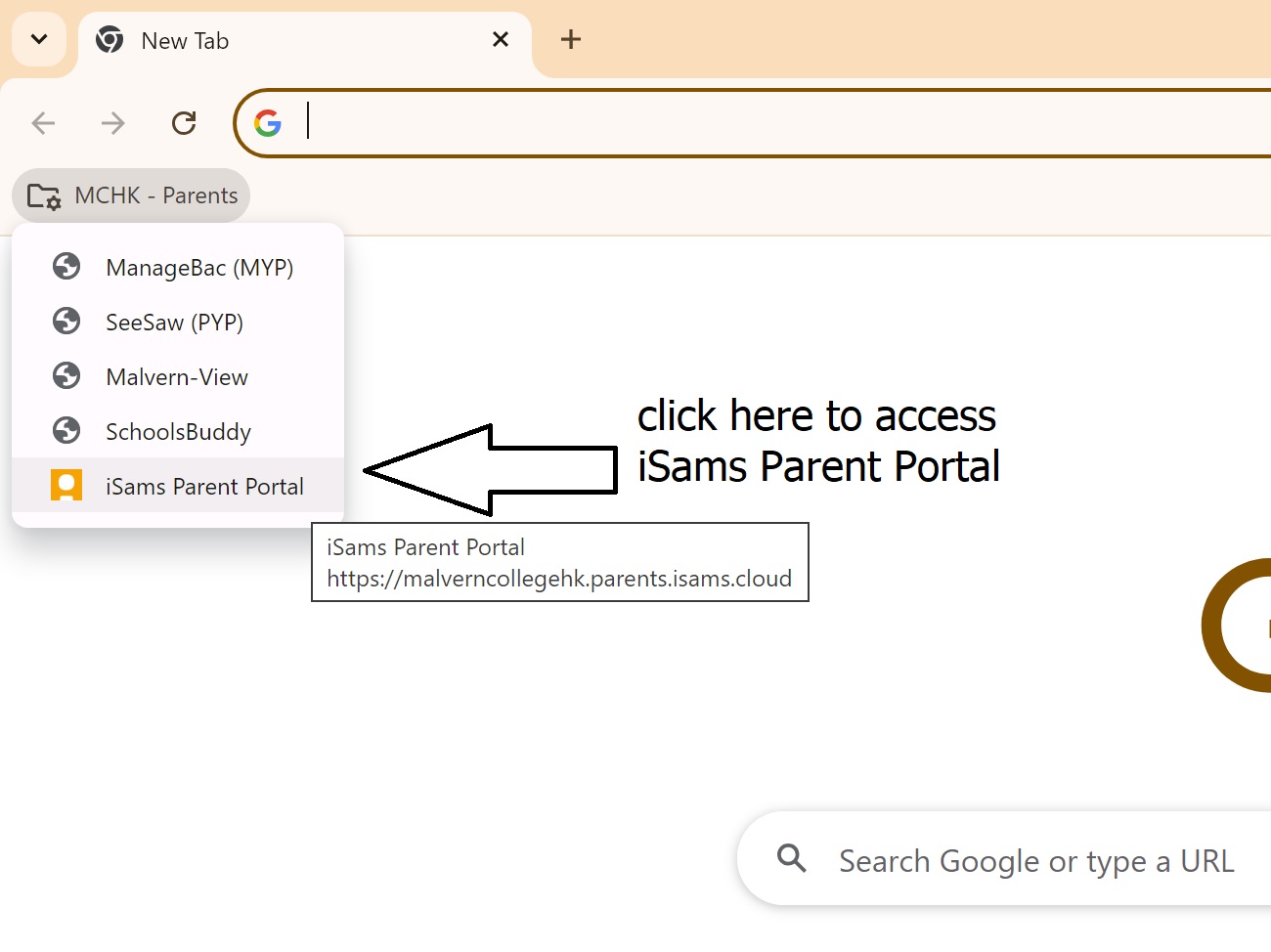Click the Google icon in address bar
Image resolution: width=1271 pixels, height=952 pixels.
click(268, 123)
